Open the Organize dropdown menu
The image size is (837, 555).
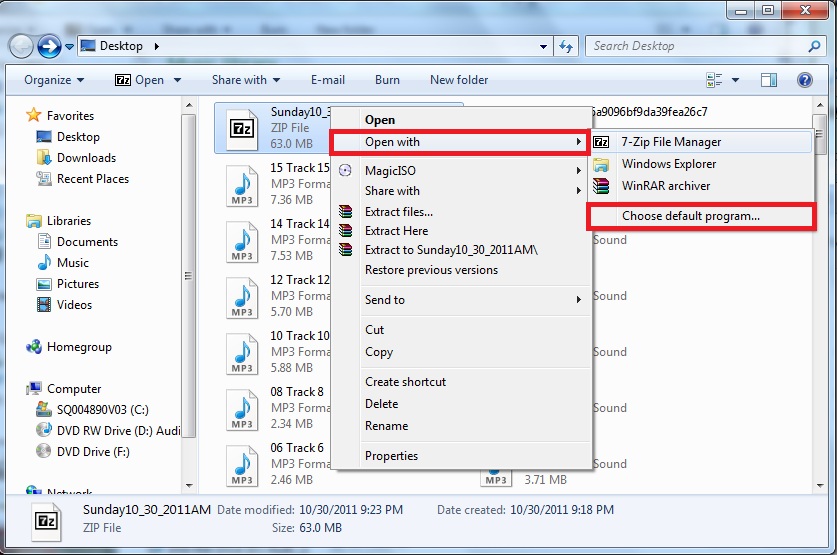[x=54, y=80]
